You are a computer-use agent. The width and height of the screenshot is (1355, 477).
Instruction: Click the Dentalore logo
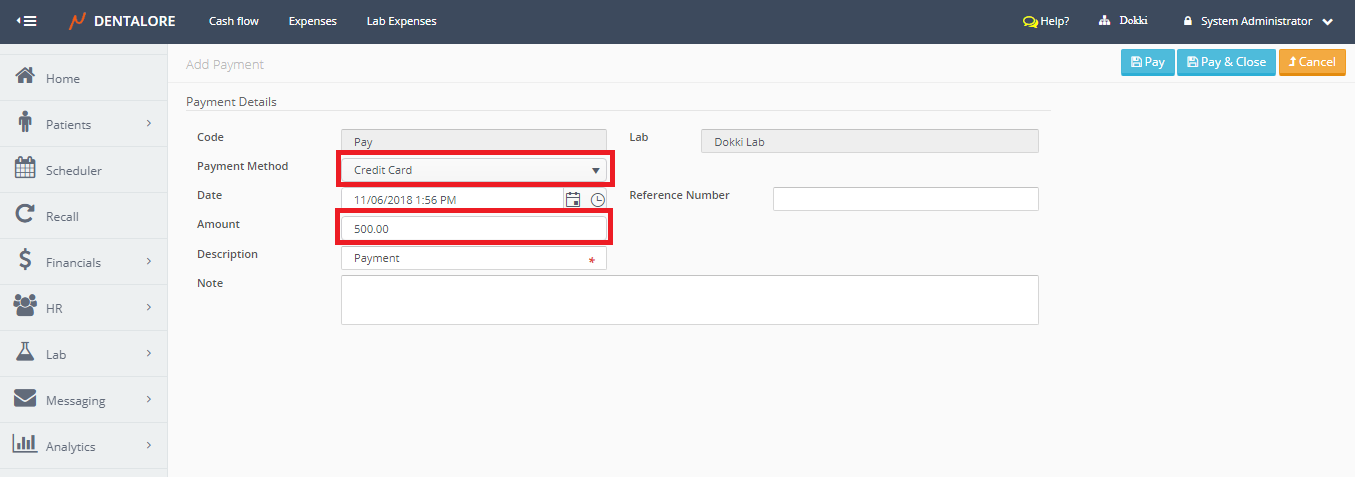point(124,21)
